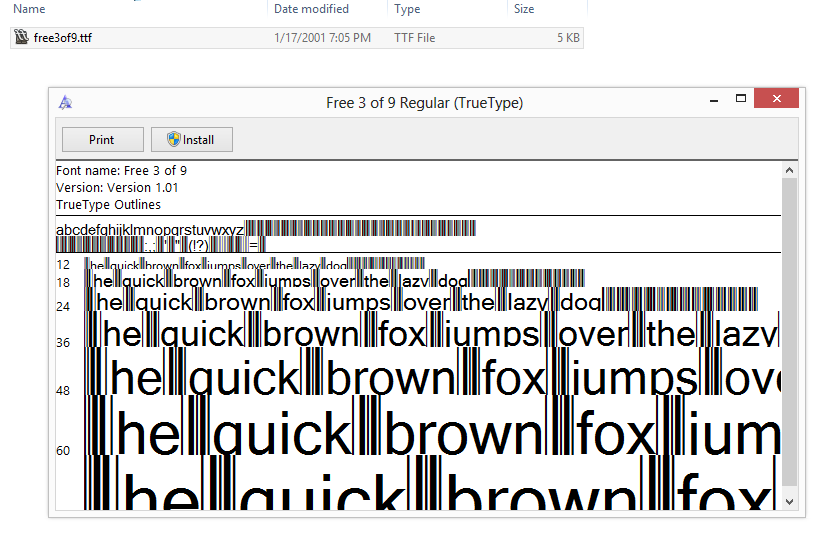Screen dimensions: 824x535
Task: Click the size 36 sample label
Action: [x=63, y=343]
